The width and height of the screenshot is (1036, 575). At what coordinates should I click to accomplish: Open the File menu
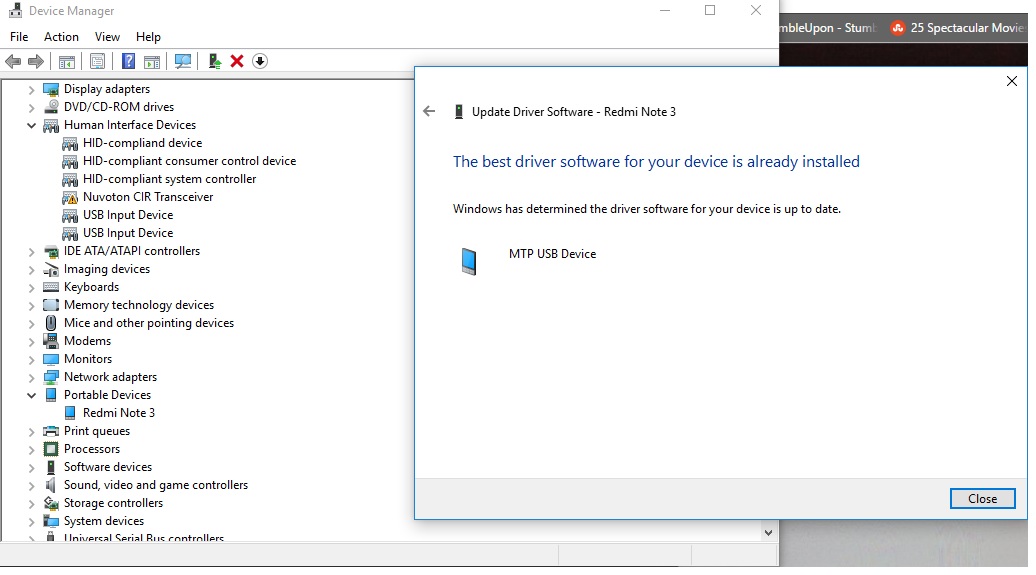(x=19, y=37)
